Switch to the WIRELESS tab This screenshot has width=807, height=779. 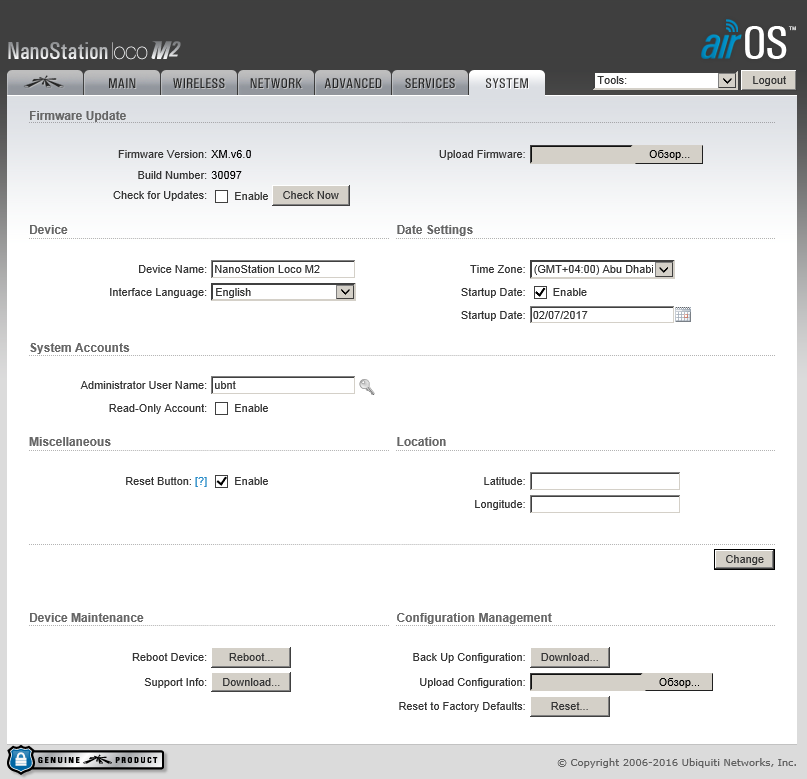[199, 83]
